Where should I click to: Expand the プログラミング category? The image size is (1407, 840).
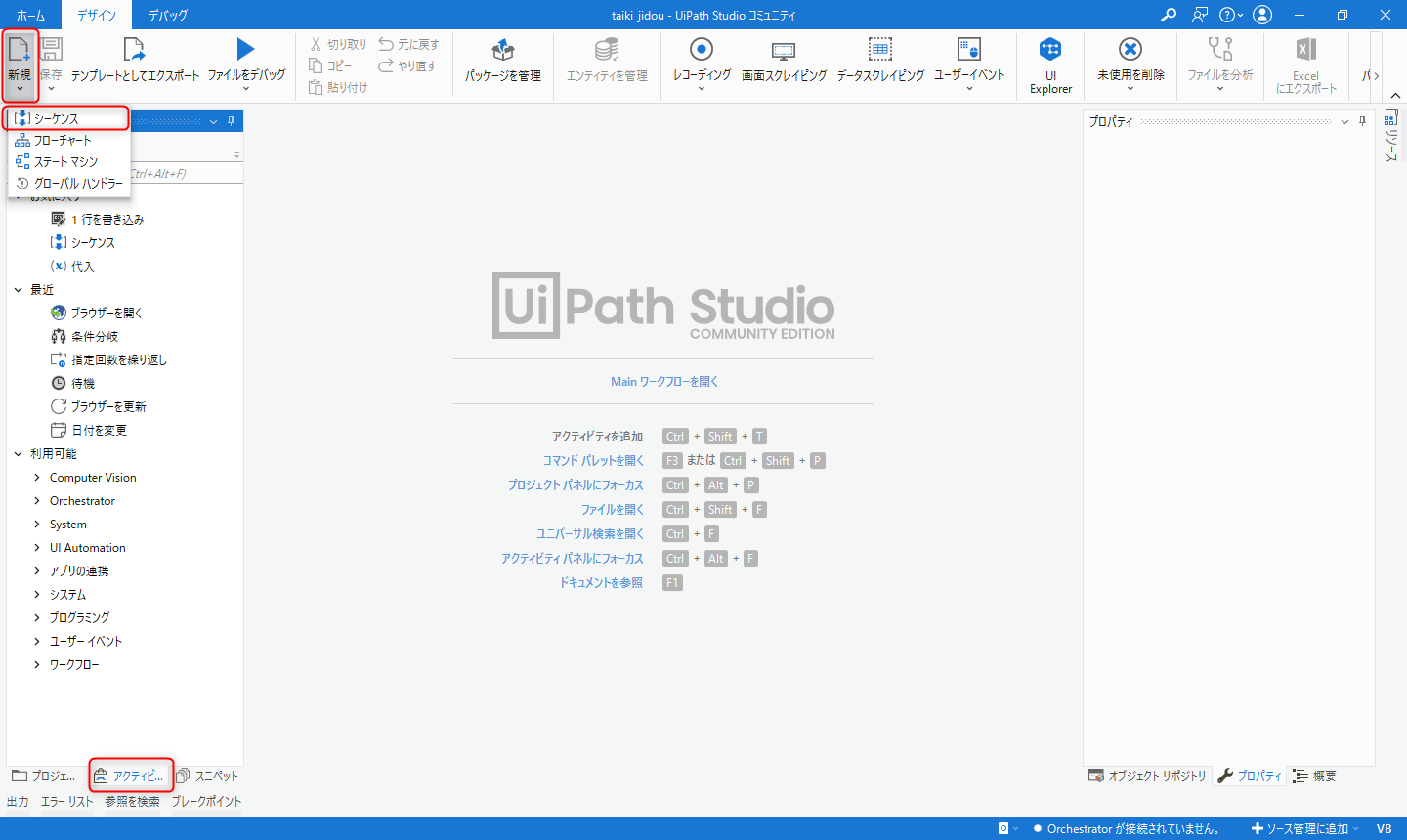(x=37, y=618)
